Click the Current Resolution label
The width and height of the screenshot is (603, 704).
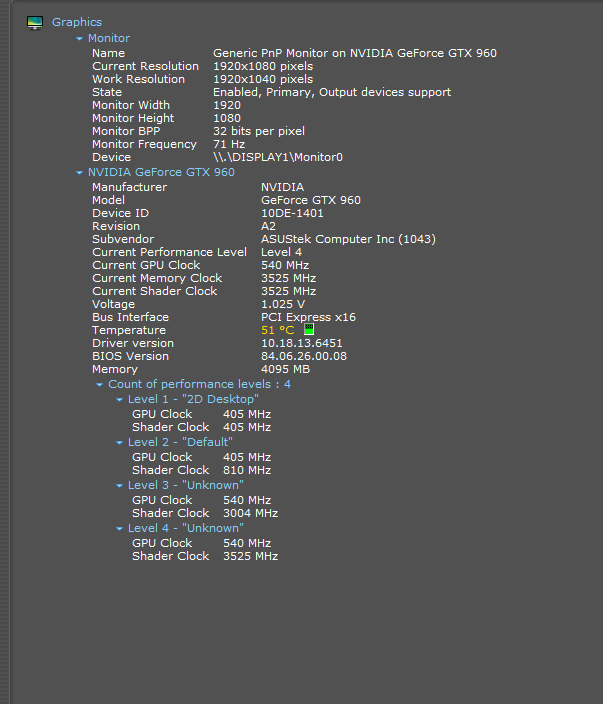145,66
